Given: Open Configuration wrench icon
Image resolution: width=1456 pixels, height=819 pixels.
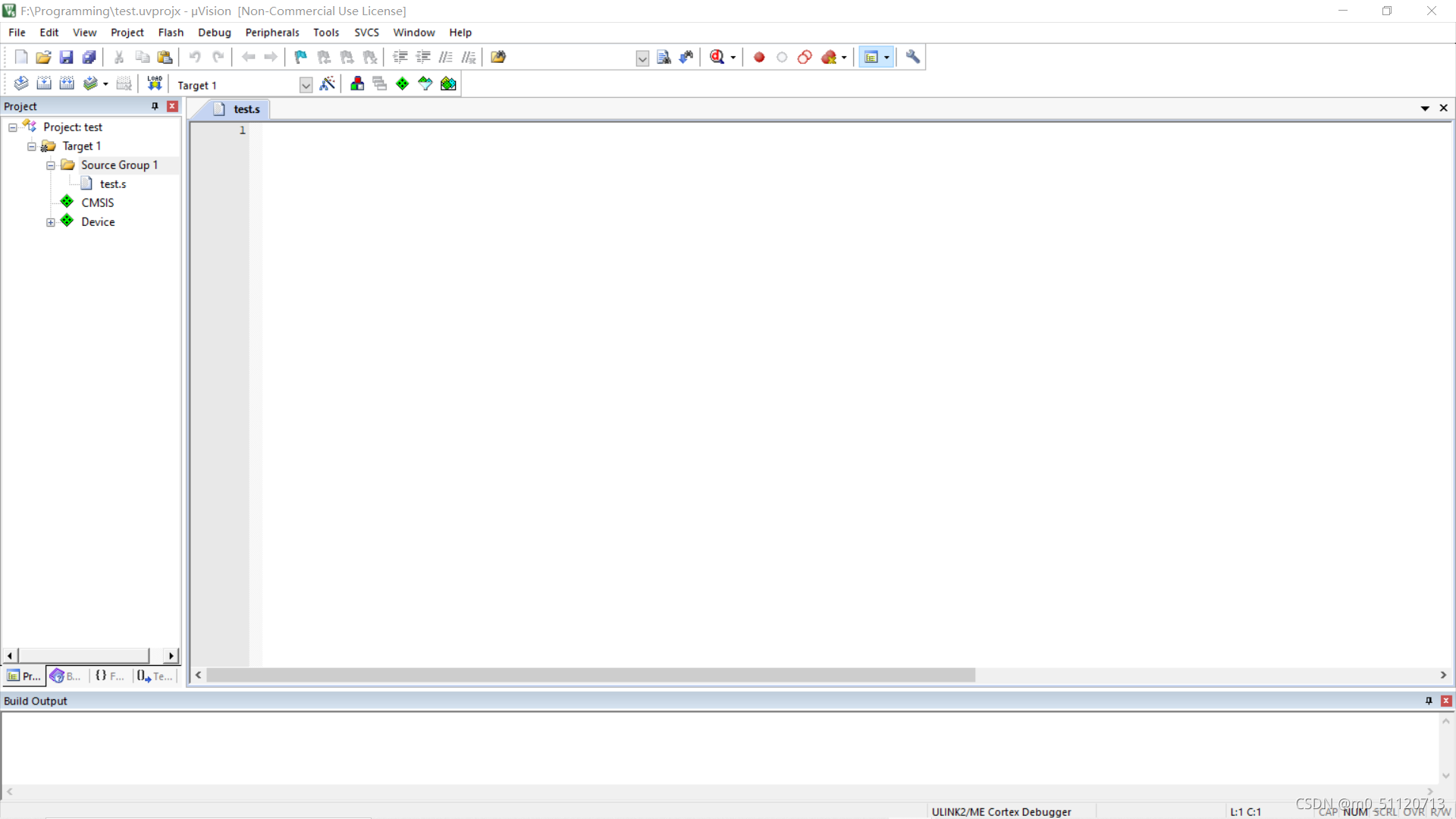Looking at the screenshot, I should tap(913, 57).
